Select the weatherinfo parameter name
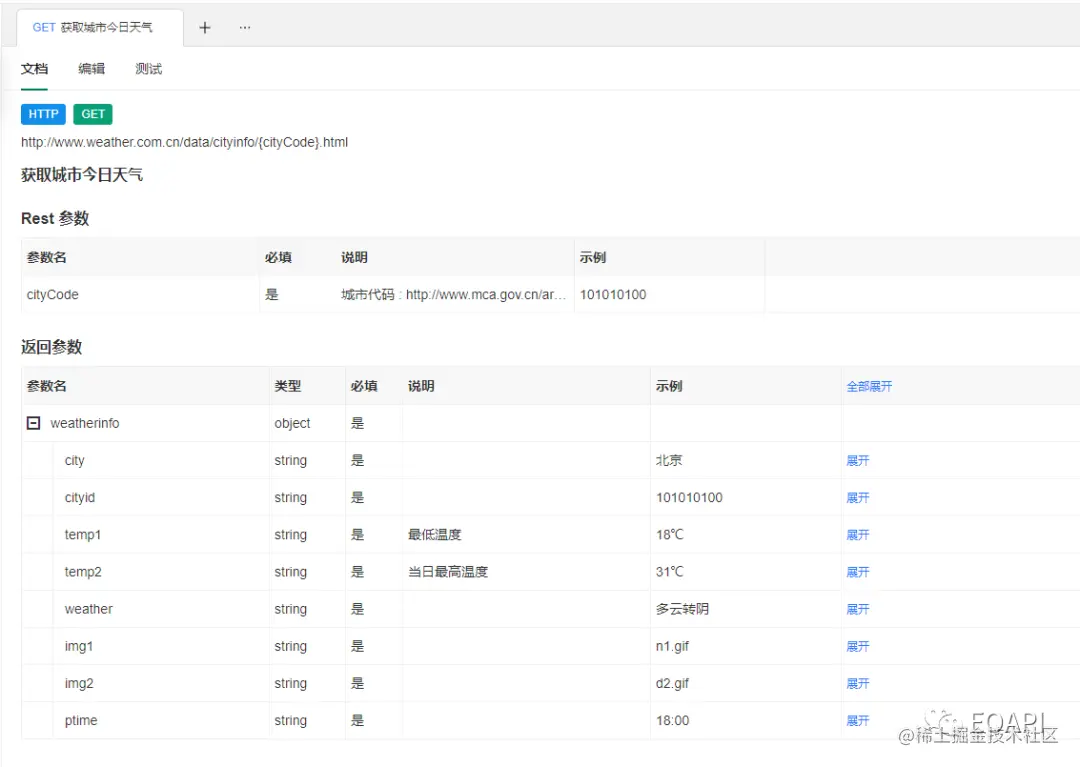This screenshot has width=1080, height=767. 85,423
